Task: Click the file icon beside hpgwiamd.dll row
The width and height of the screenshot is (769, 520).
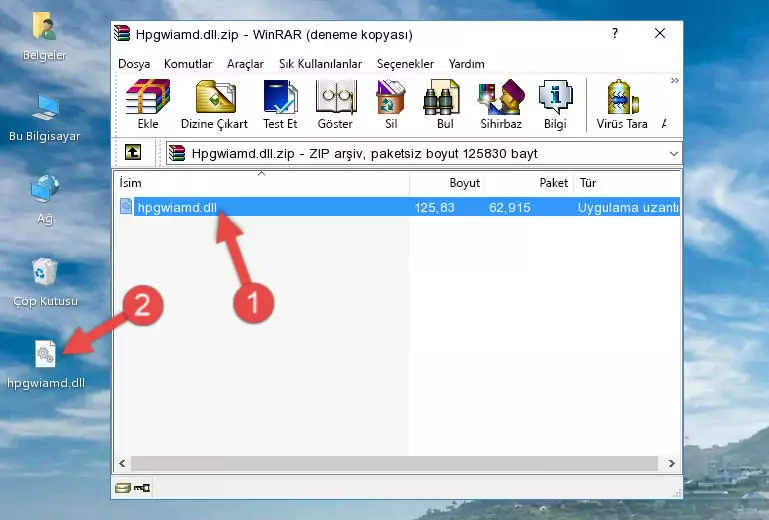Action: pyautogui.click(x=126, y=207)
